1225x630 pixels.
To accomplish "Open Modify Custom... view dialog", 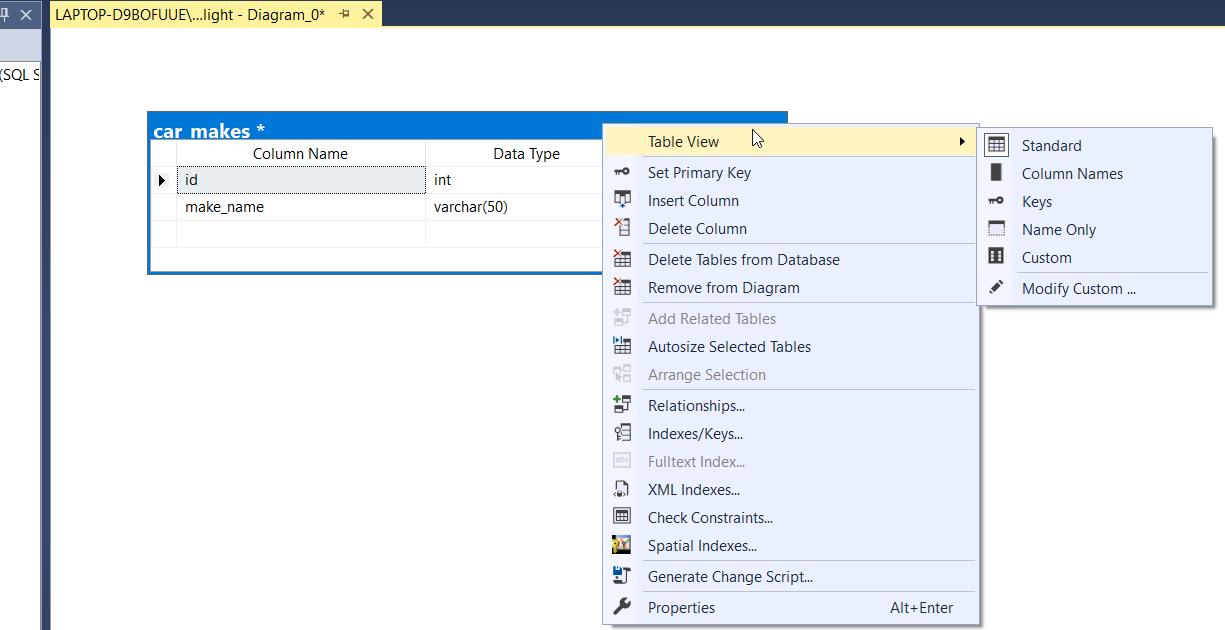I will [1078, 288].
